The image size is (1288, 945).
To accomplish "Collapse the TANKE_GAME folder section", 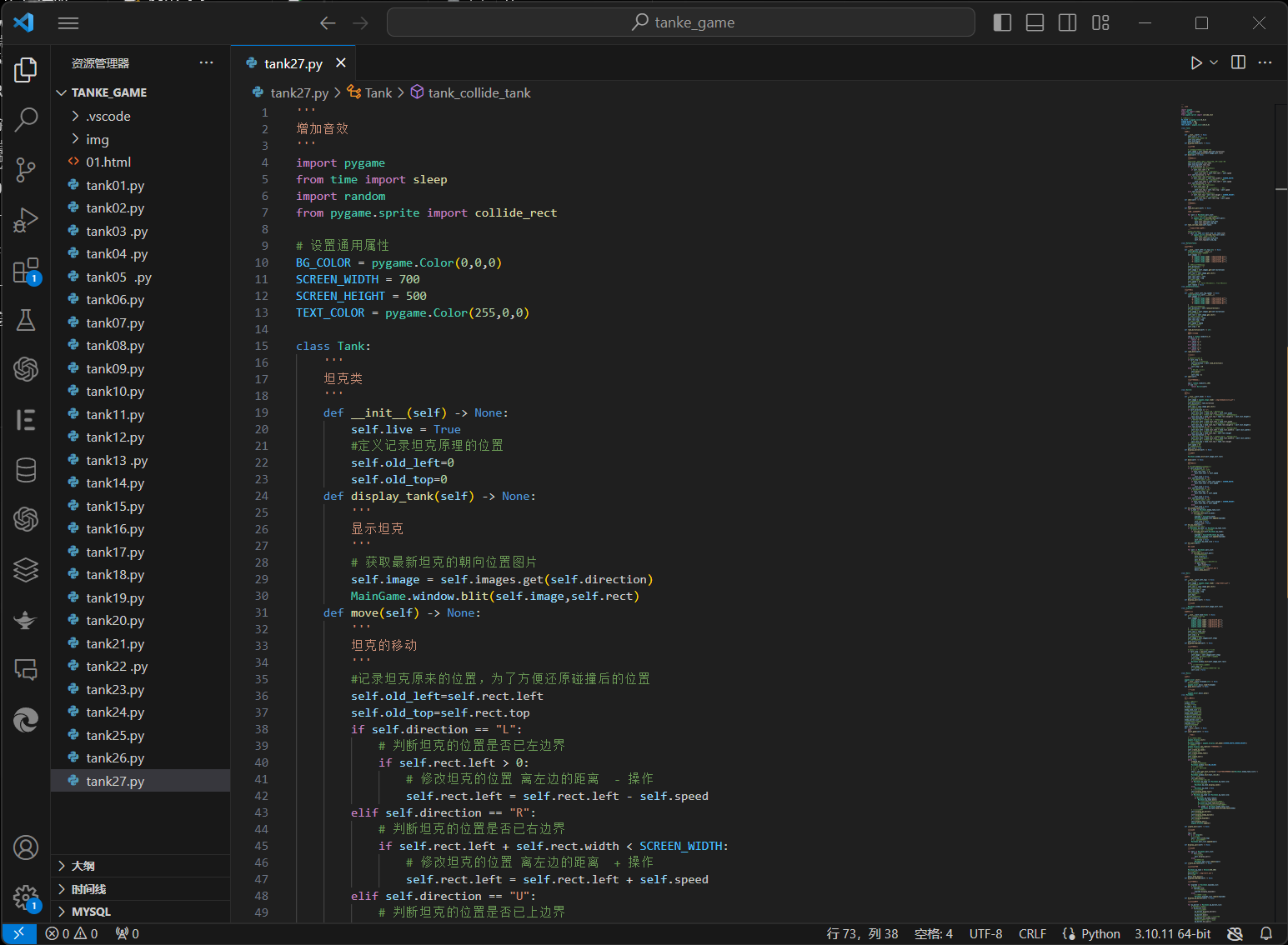I will click(x=140, y=92).
